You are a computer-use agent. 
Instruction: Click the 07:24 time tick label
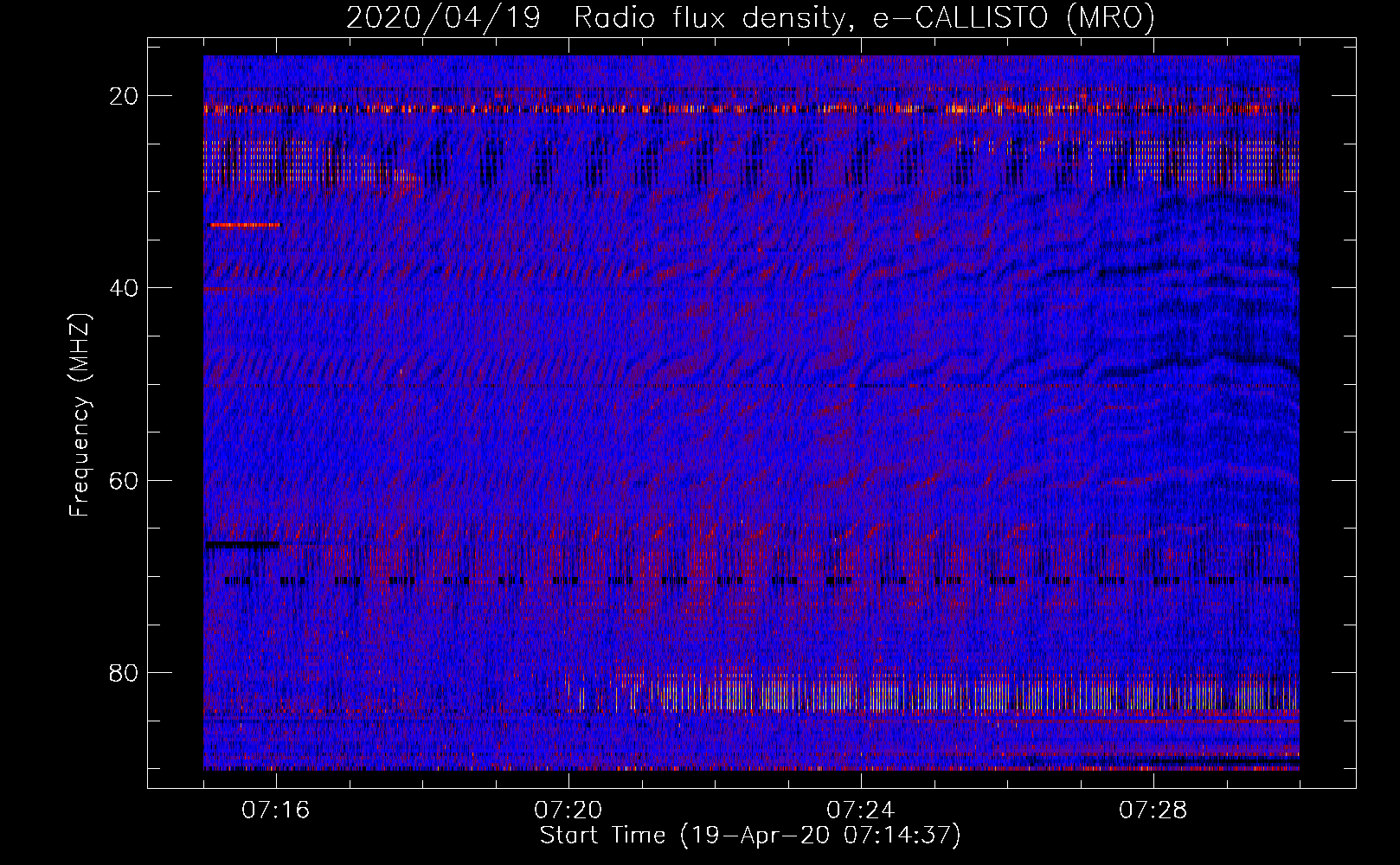pos(861,811)
